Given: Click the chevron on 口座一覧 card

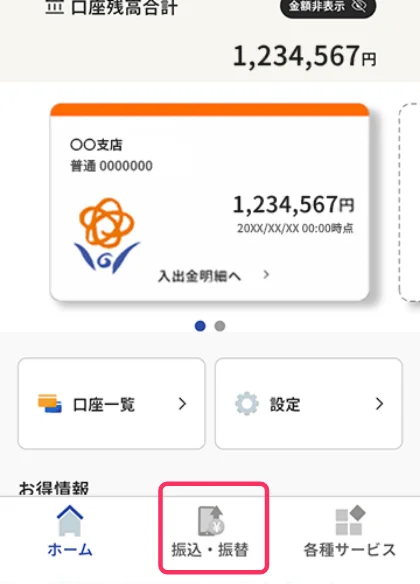Looking at the screenshot, I should [182, 404].
